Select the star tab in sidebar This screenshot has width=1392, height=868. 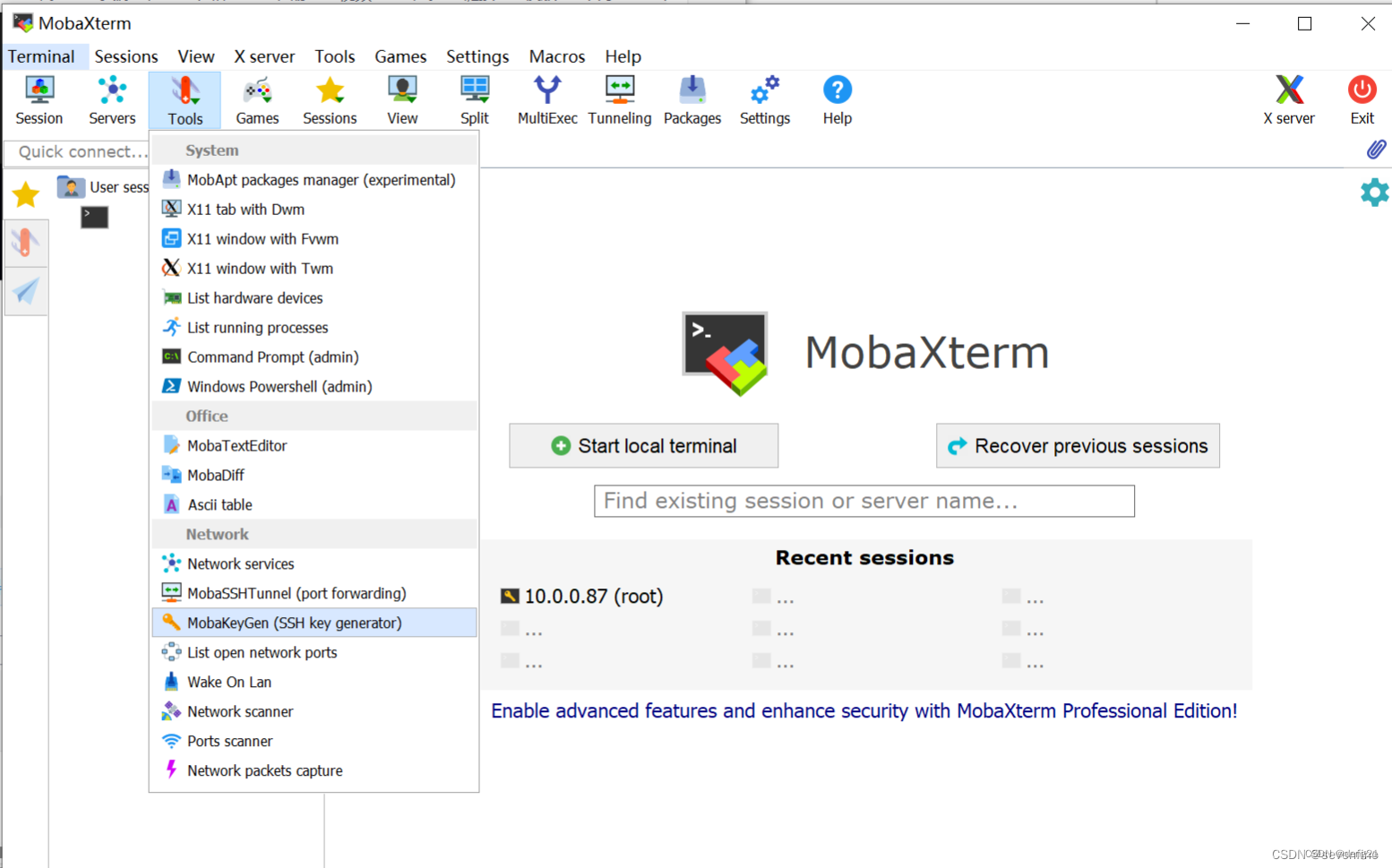(26, 194)
